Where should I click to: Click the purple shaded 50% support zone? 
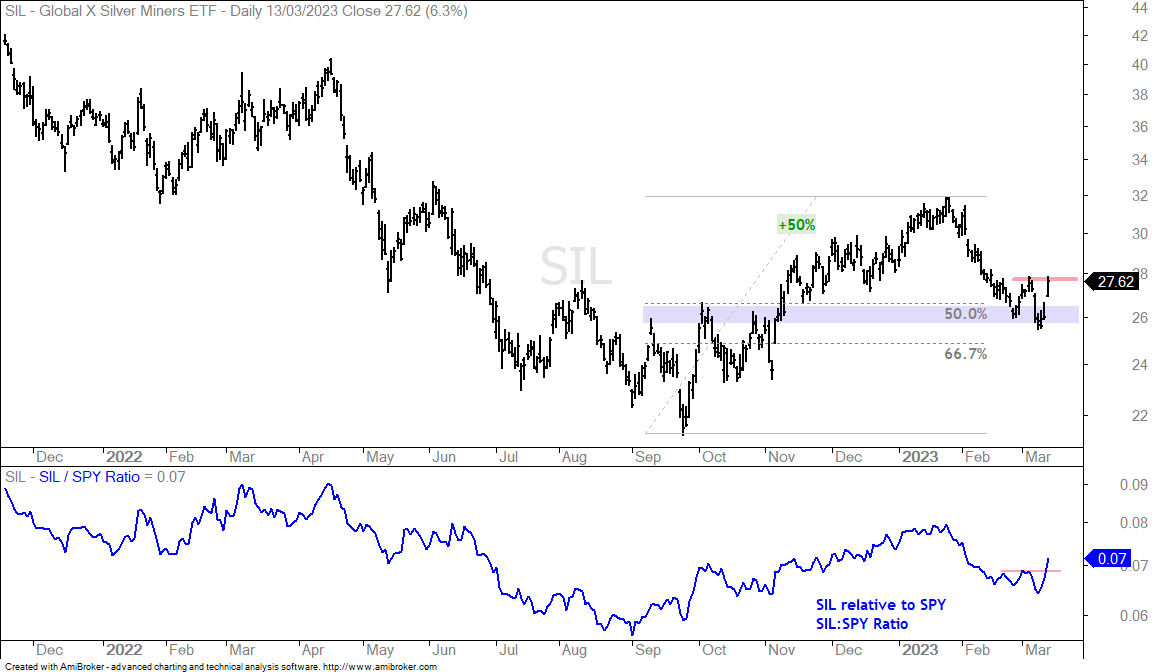click(x=860, y=314)
